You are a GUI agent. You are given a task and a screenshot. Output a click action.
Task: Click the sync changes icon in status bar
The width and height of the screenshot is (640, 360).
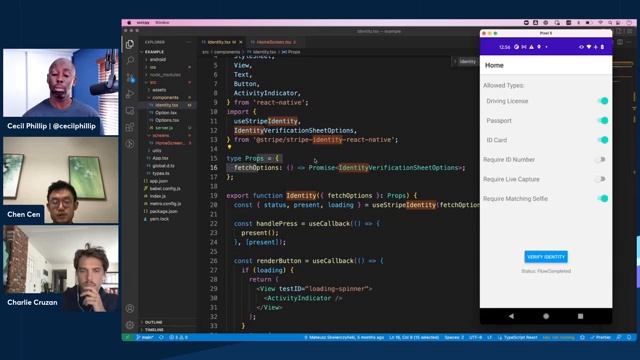tap(161, 338)
